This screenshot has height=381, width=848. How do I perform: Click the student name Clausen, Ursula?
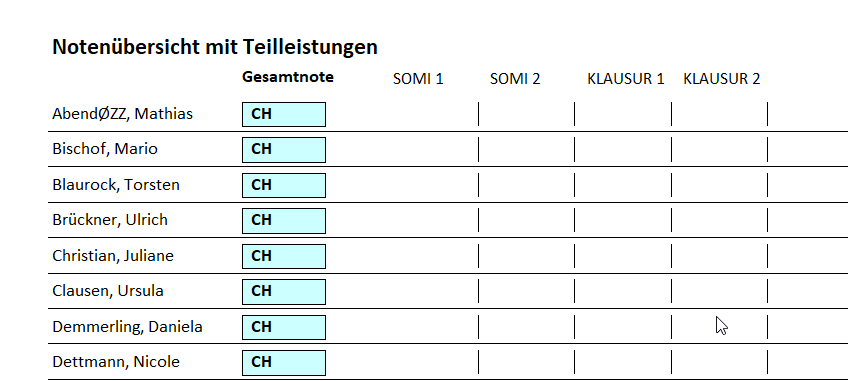108,291
